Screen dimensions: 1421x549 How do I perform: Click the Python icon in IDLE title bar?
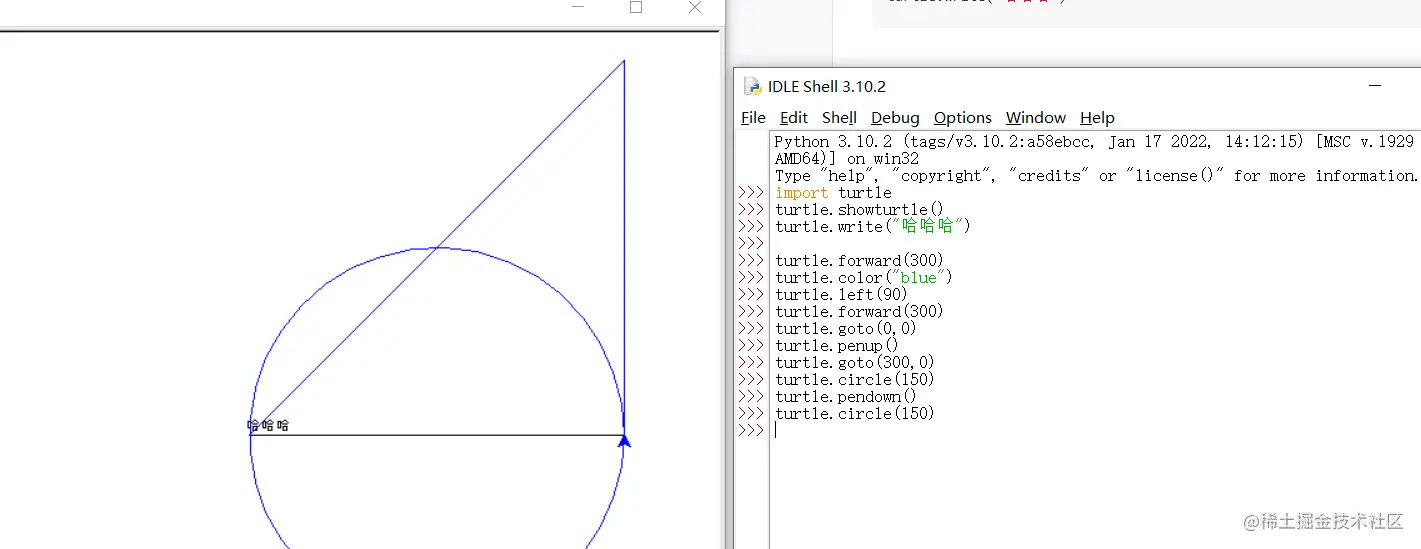click(x=752, y=86)
